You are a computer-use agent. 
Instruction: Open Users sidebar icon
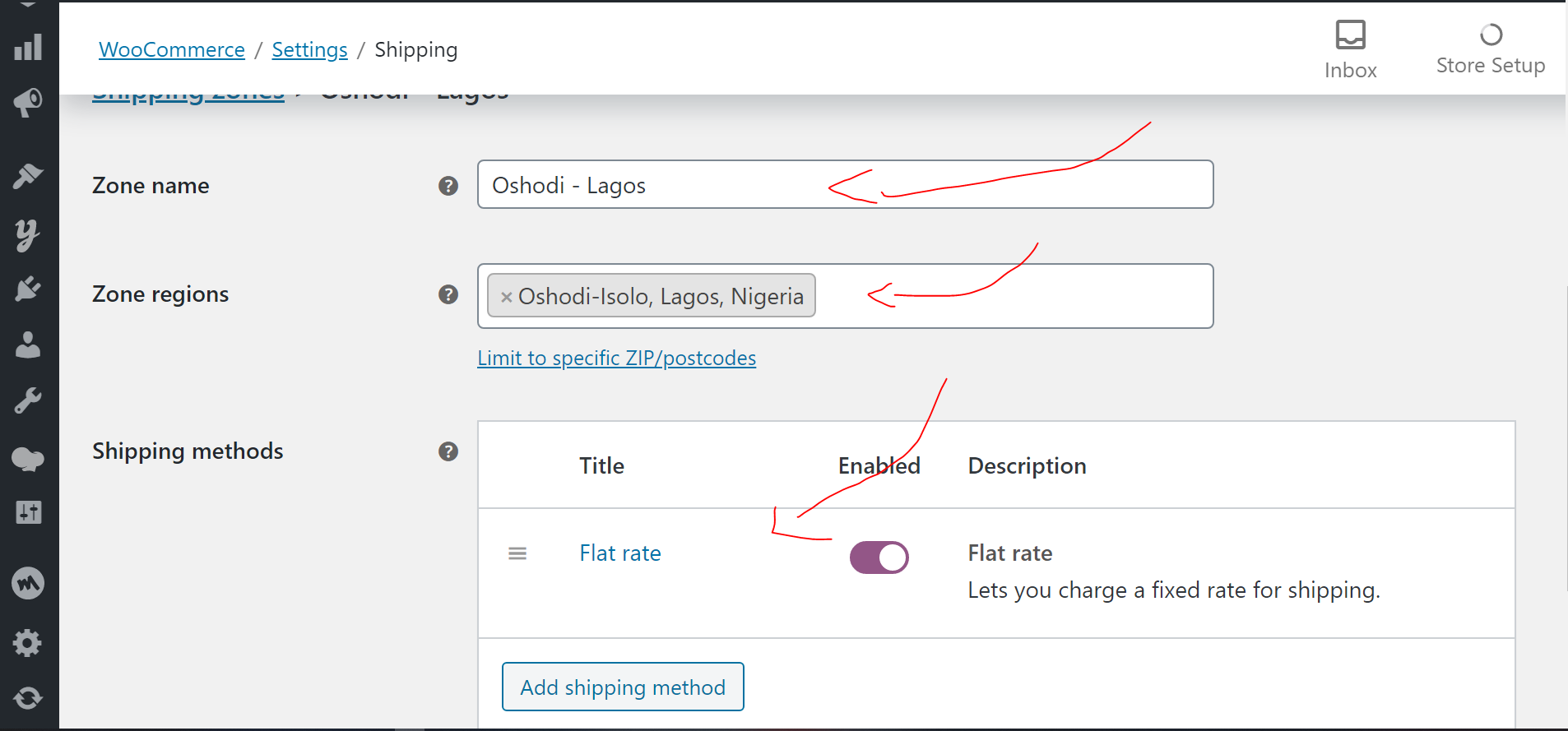(x=28, y=345)
